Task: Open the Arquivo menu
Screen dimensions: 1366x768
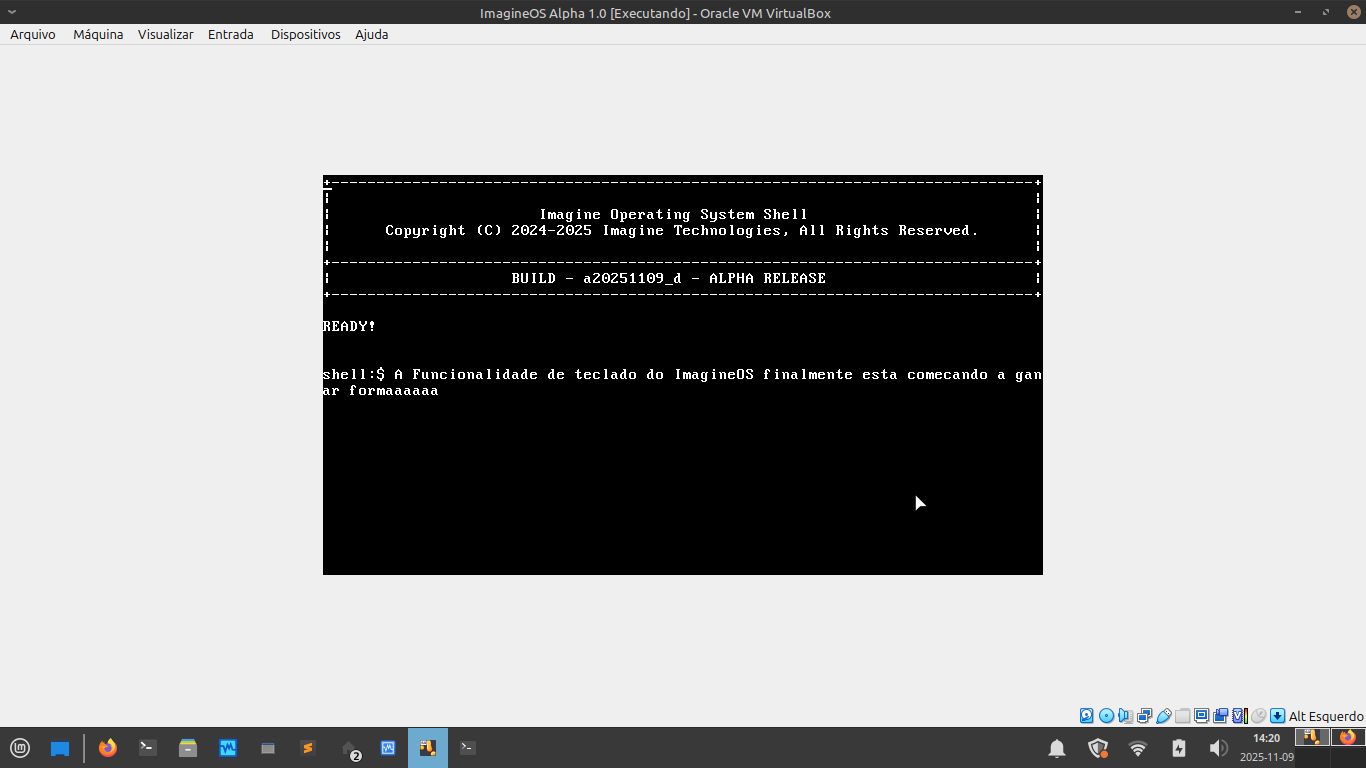Action: (33, 34)
